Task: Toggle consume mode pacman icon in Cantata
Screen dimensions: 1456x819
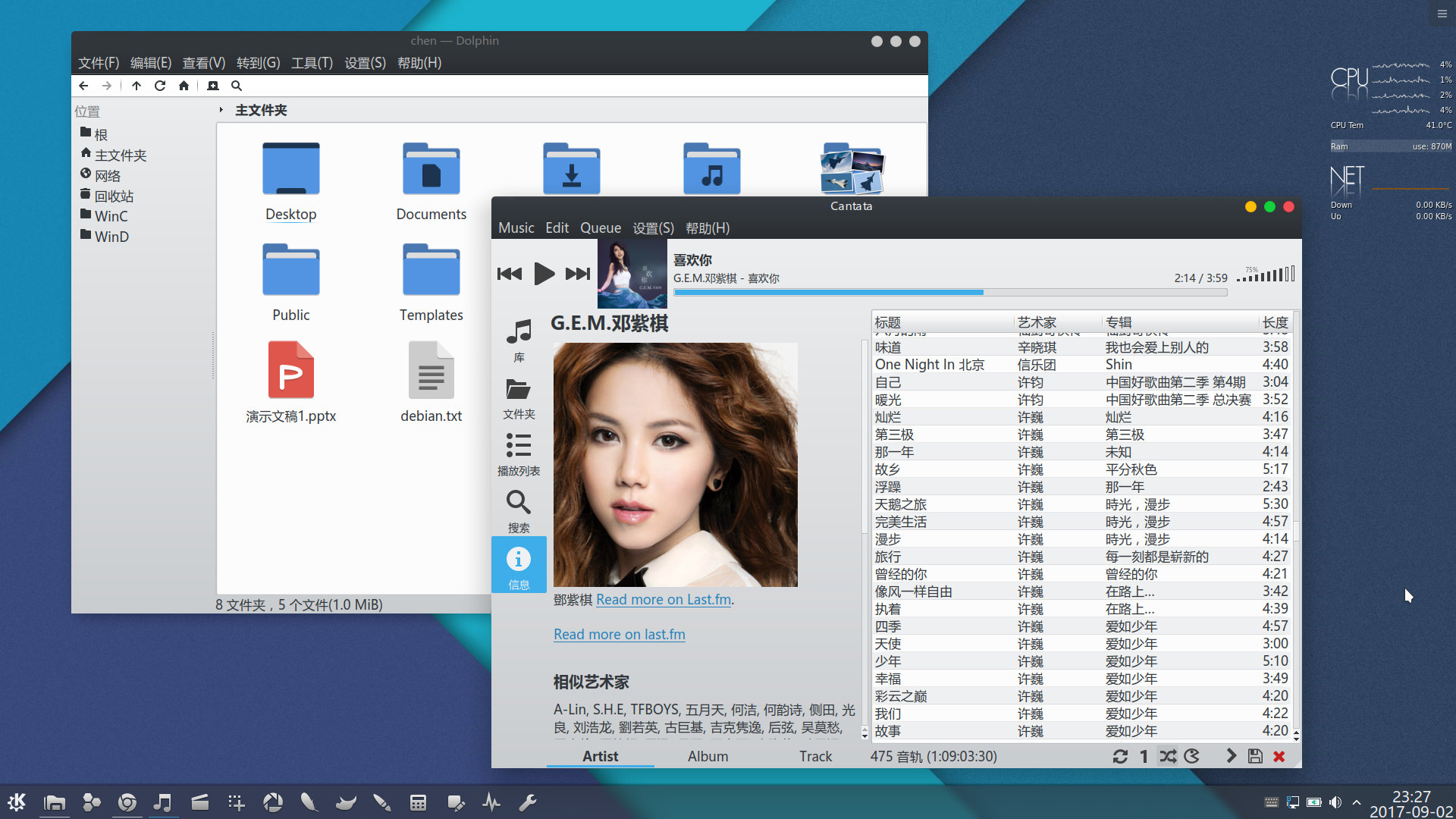Action: tap(1192, 756)
